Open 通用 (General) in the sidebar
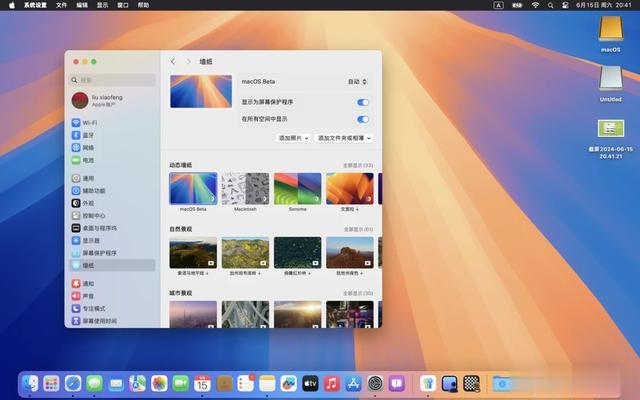Viewport: 640px width, 400px height. 113,178
